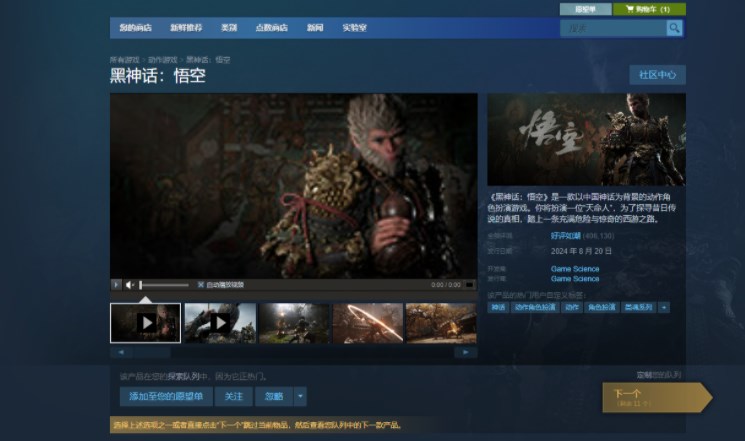Go to 所有游戏 breadcrumb link

(124, 60)
